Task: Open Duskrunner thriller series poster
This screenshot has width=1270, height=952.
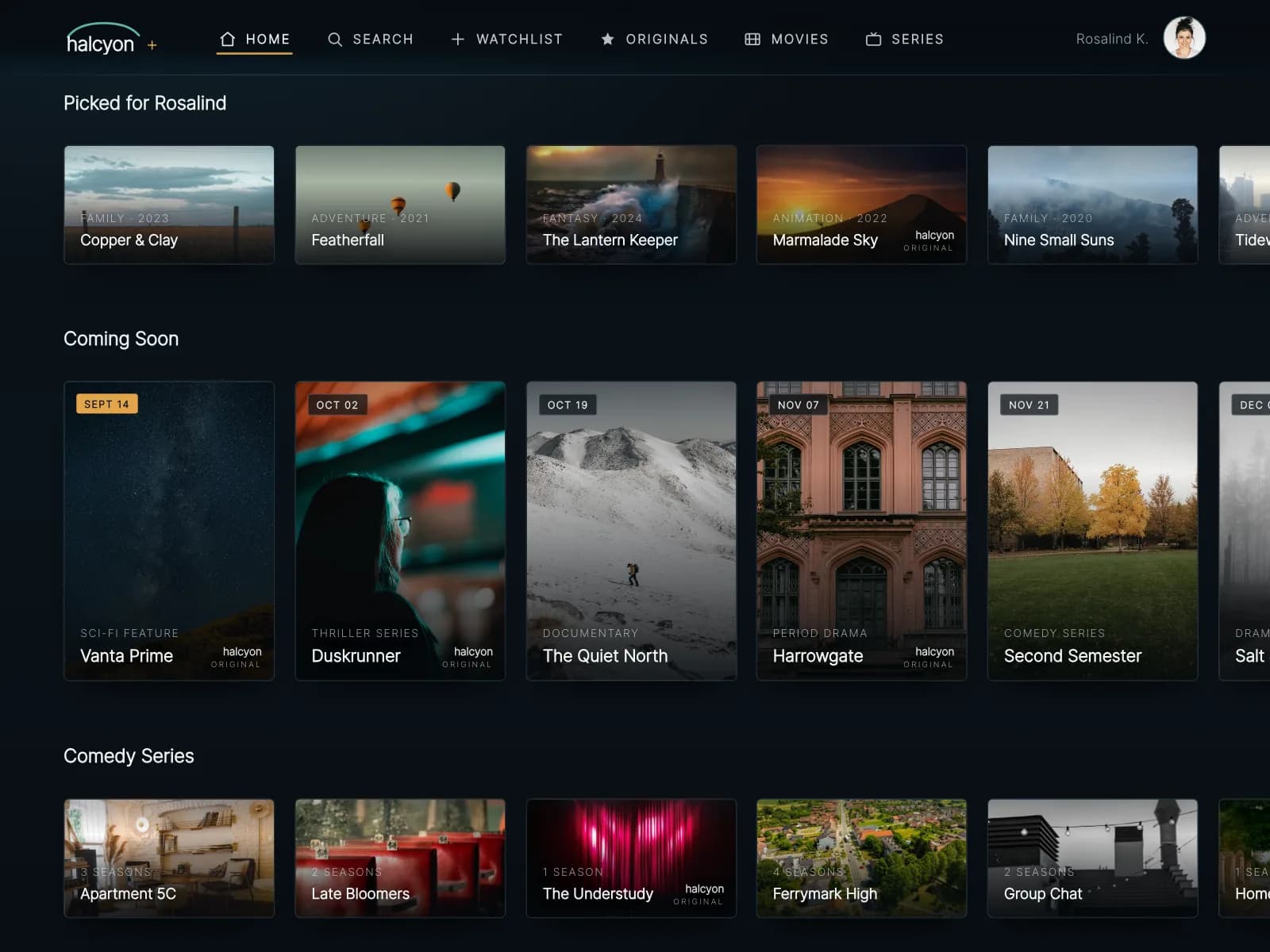Action: pos(400,531)
